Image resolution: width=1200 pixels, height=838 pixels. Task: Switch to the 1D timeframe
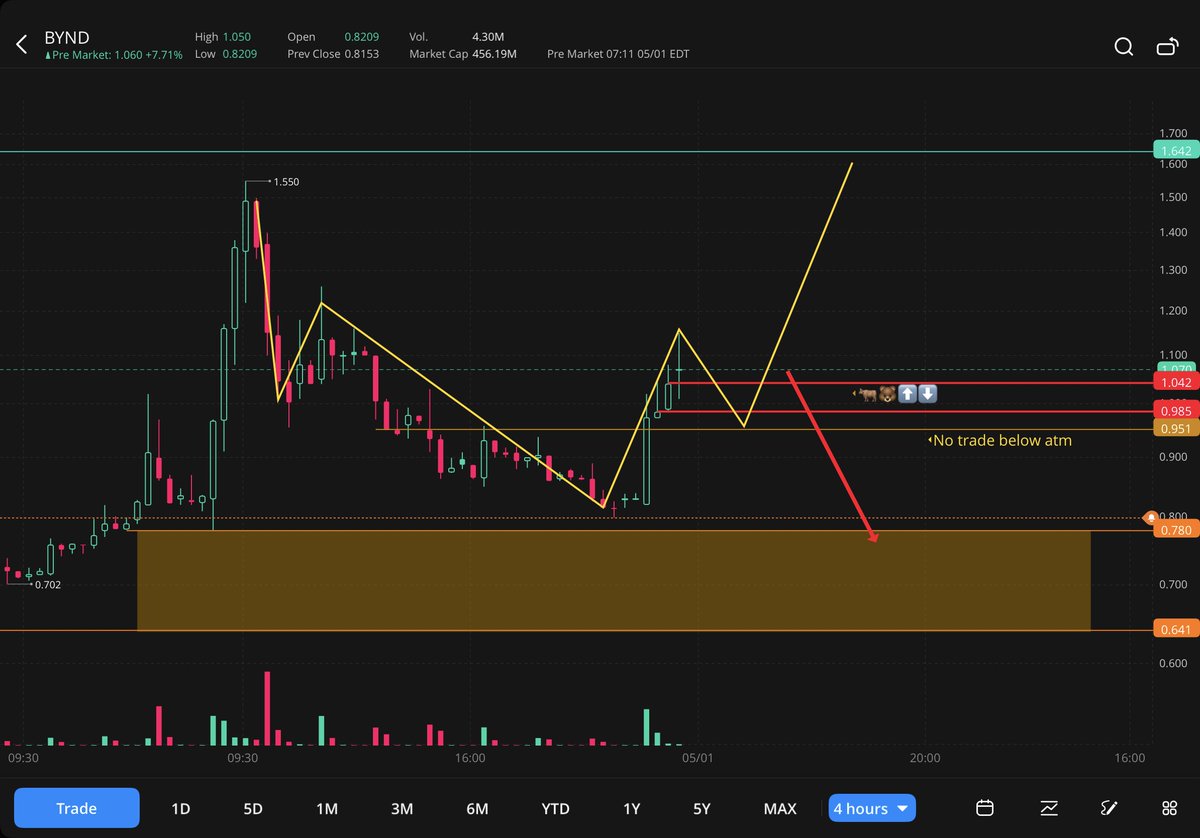point(181,808)
